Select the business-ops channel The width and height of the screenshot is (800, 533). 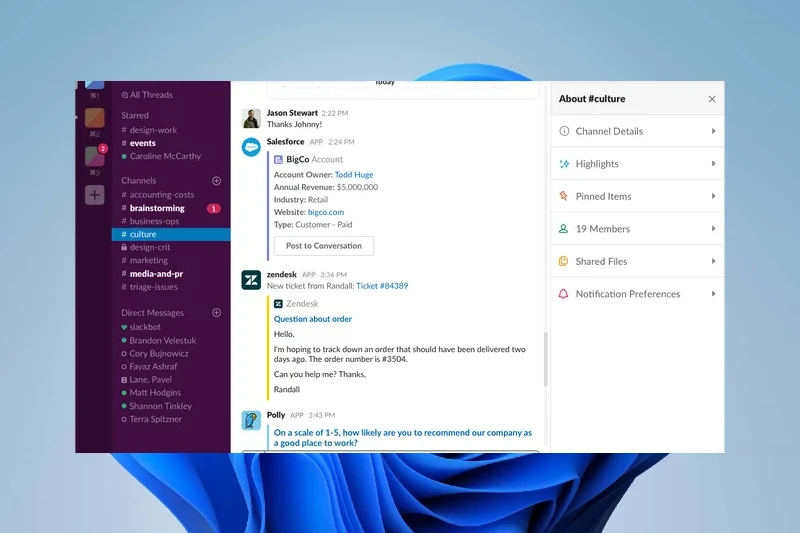click(150, 221)
